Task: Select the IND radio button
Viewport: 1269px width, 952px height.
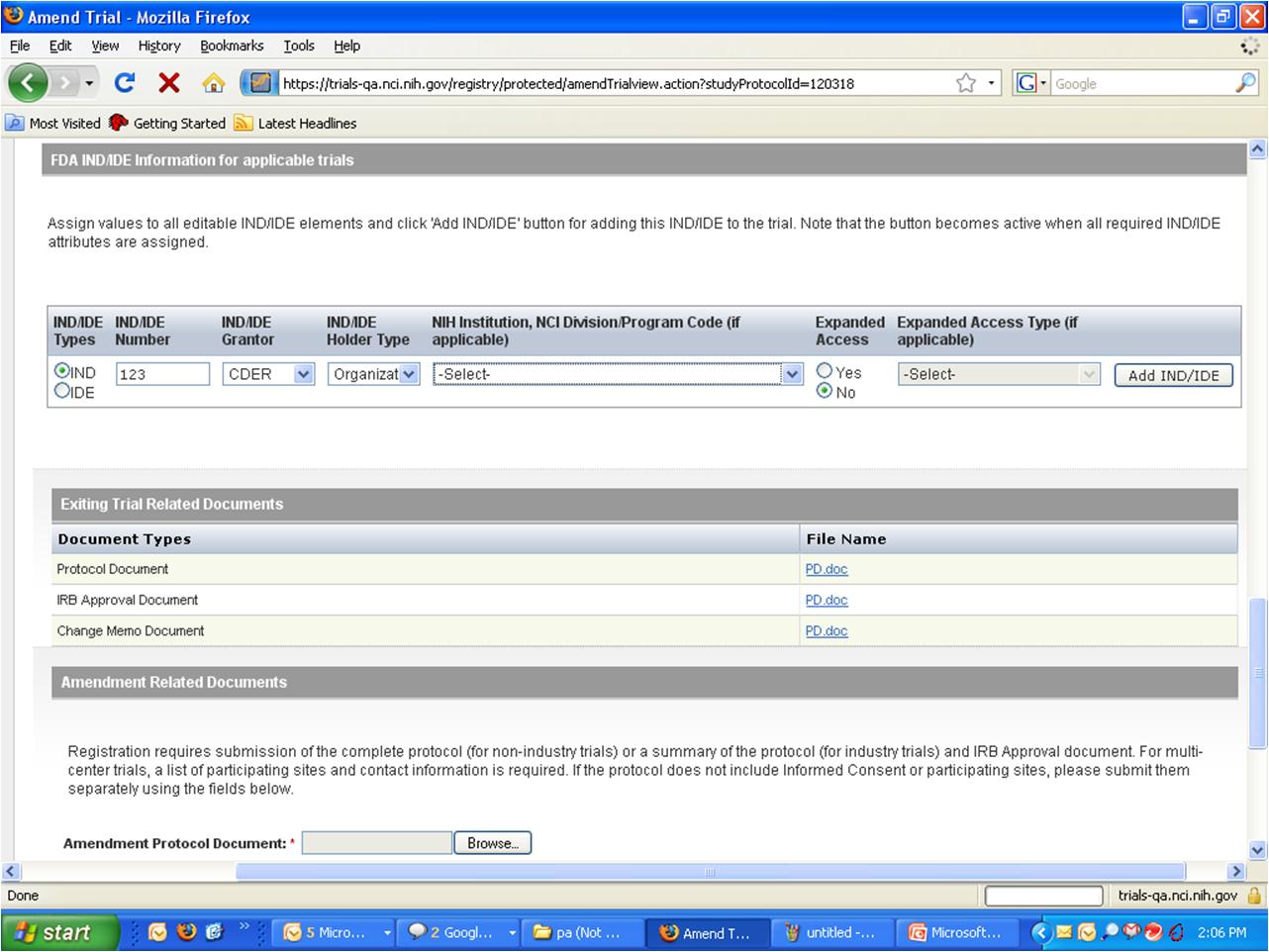Action: [x=62, y=371]
